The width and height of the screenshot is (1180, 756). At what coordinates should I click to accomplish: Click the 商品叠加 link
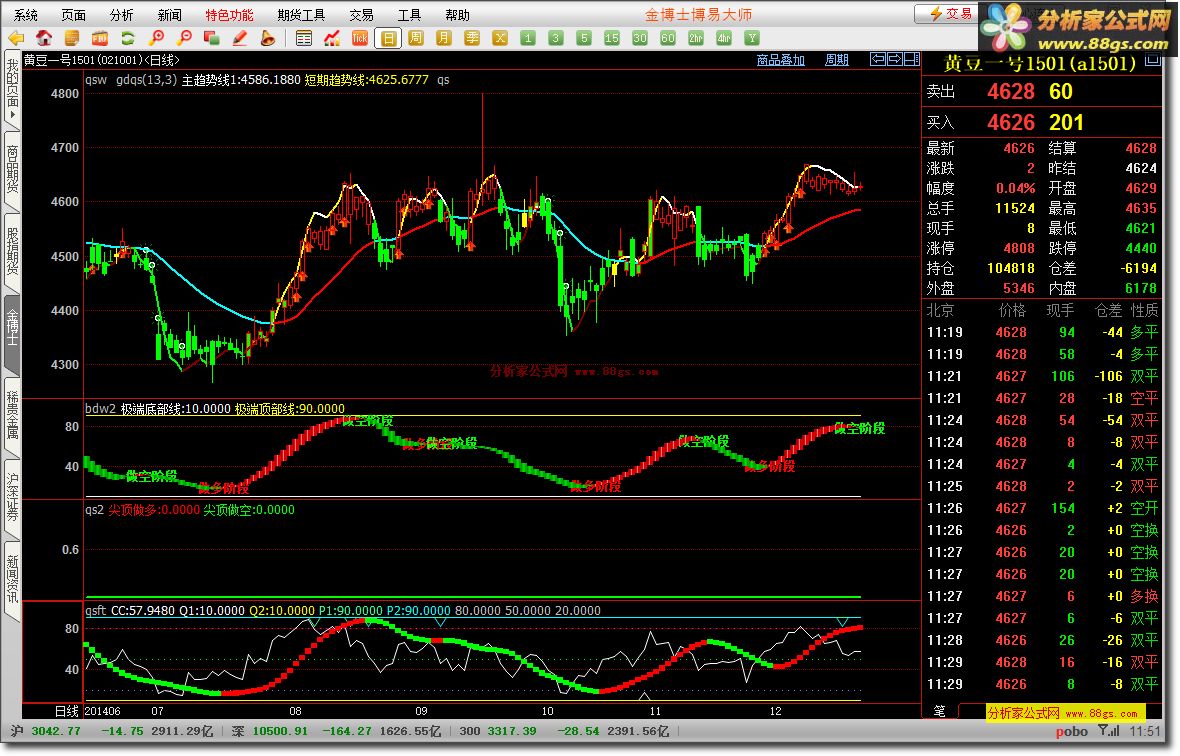780,59
